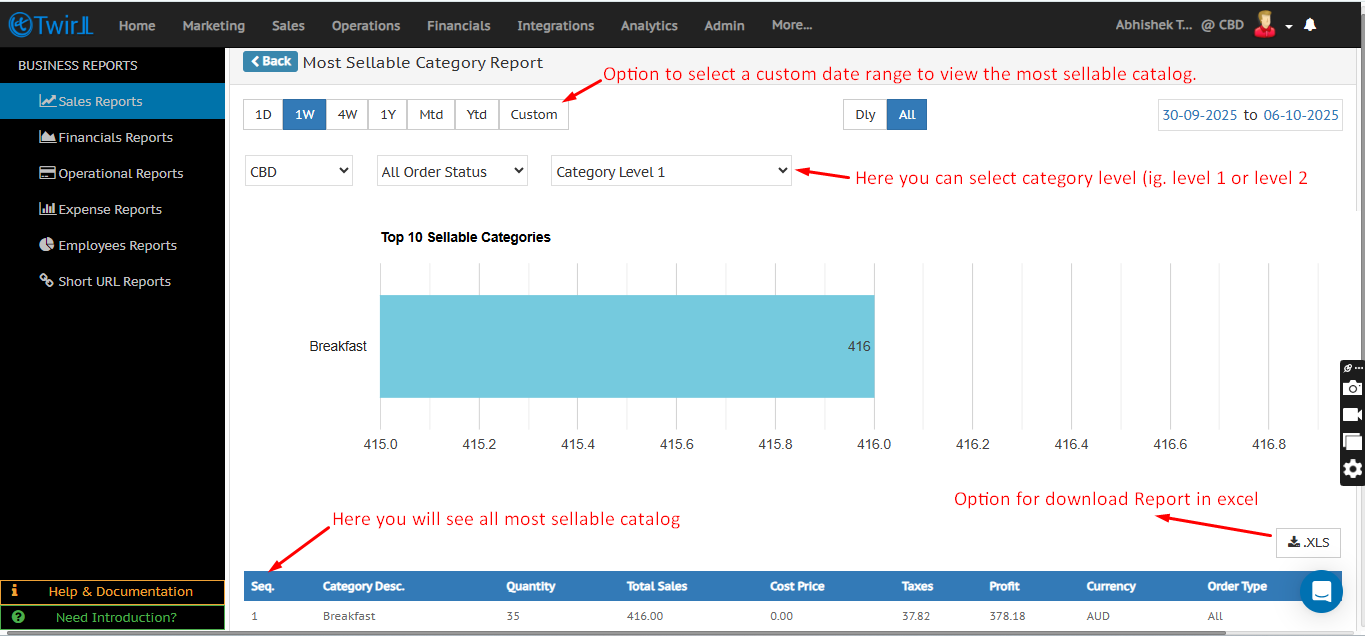Click the notification bell icon
The image size is (1365, 636).
tap(1310, 25)
